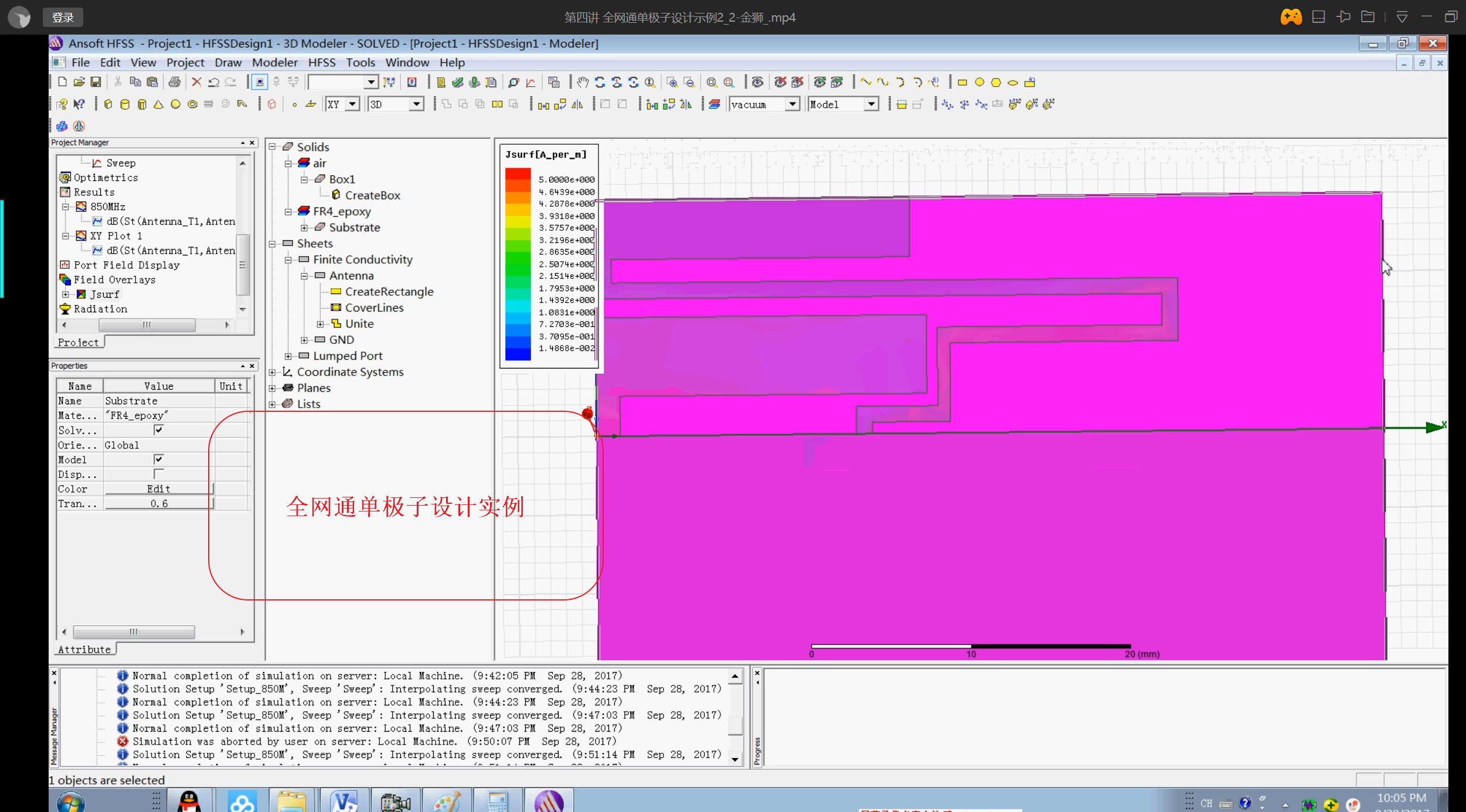Screen dimensions: 1466x812
Task: Select Radiation in Project Manager
Action: coord(100,309)
